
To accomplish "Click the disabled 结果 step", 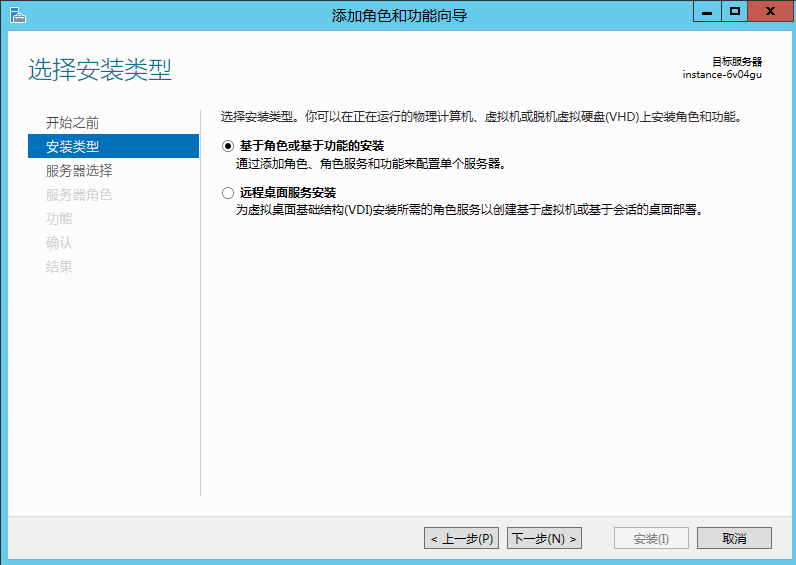I will pyautogui.click(x=59, y=267).
